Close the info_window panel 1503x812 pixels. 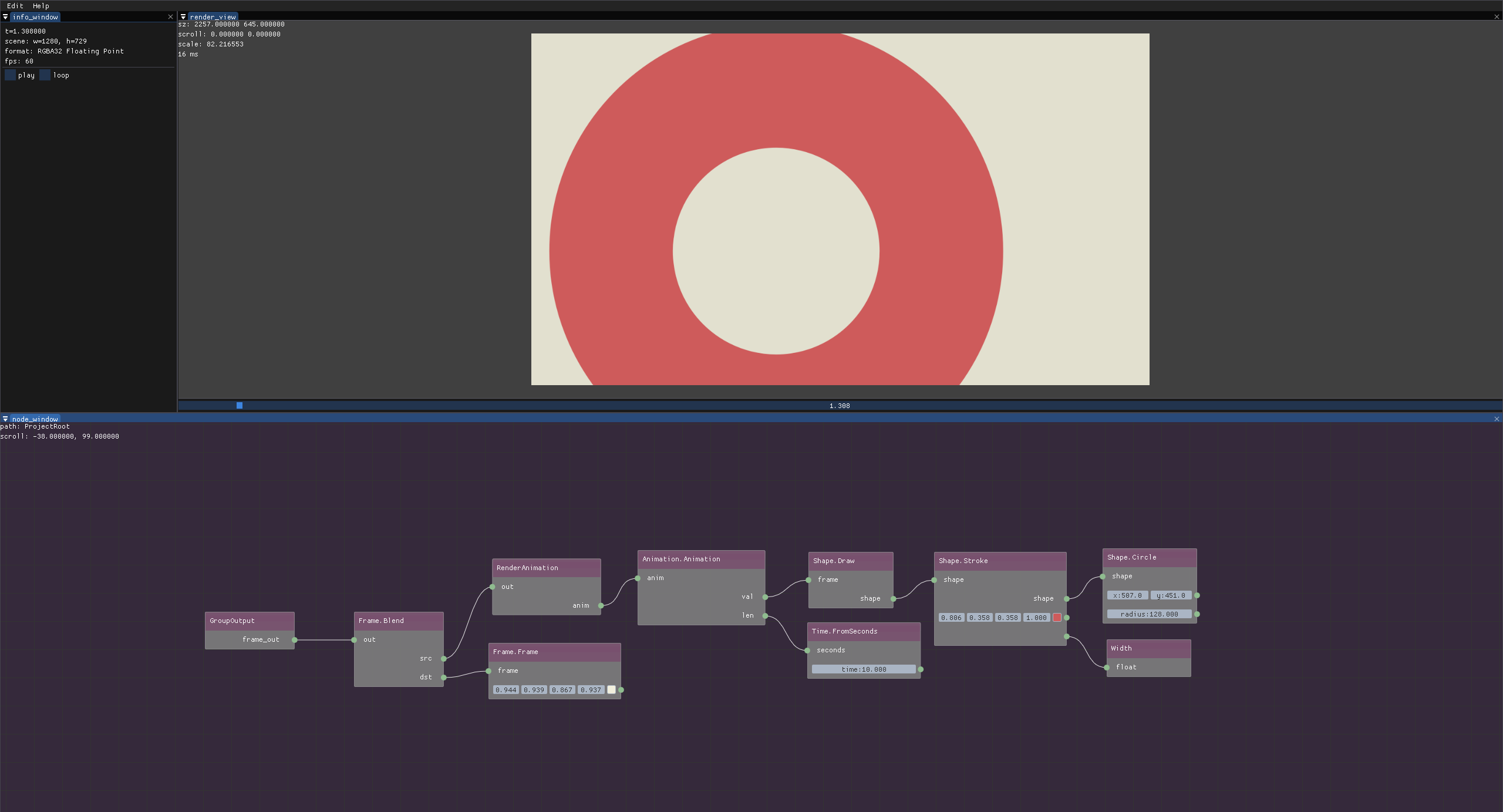tap(170, 17)
